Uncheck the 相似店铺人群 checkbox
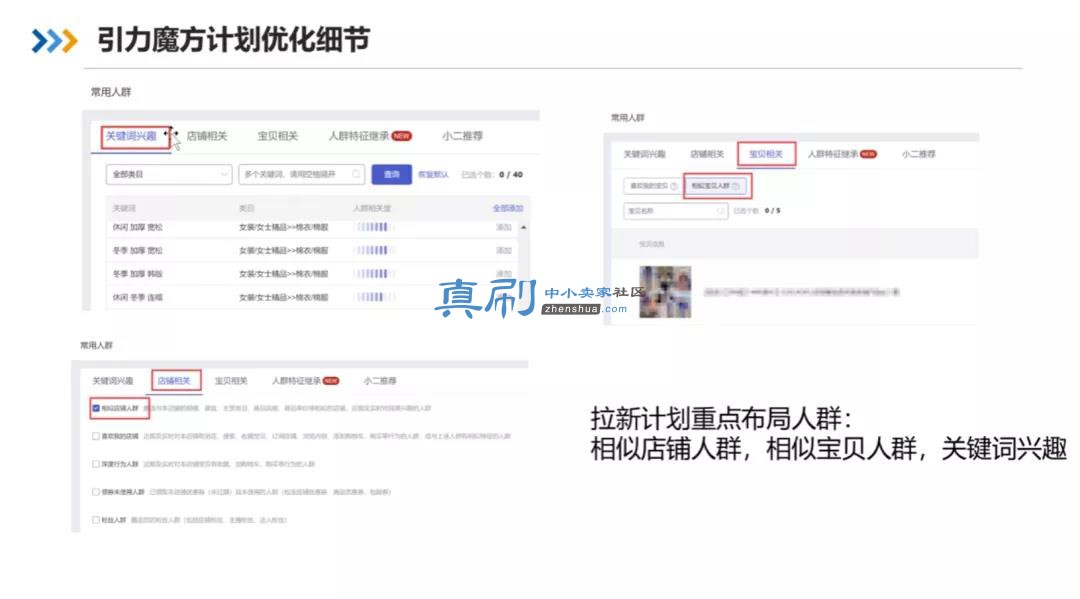The height and width of the screenshot is (599, 1080). (x=96, y=408)
